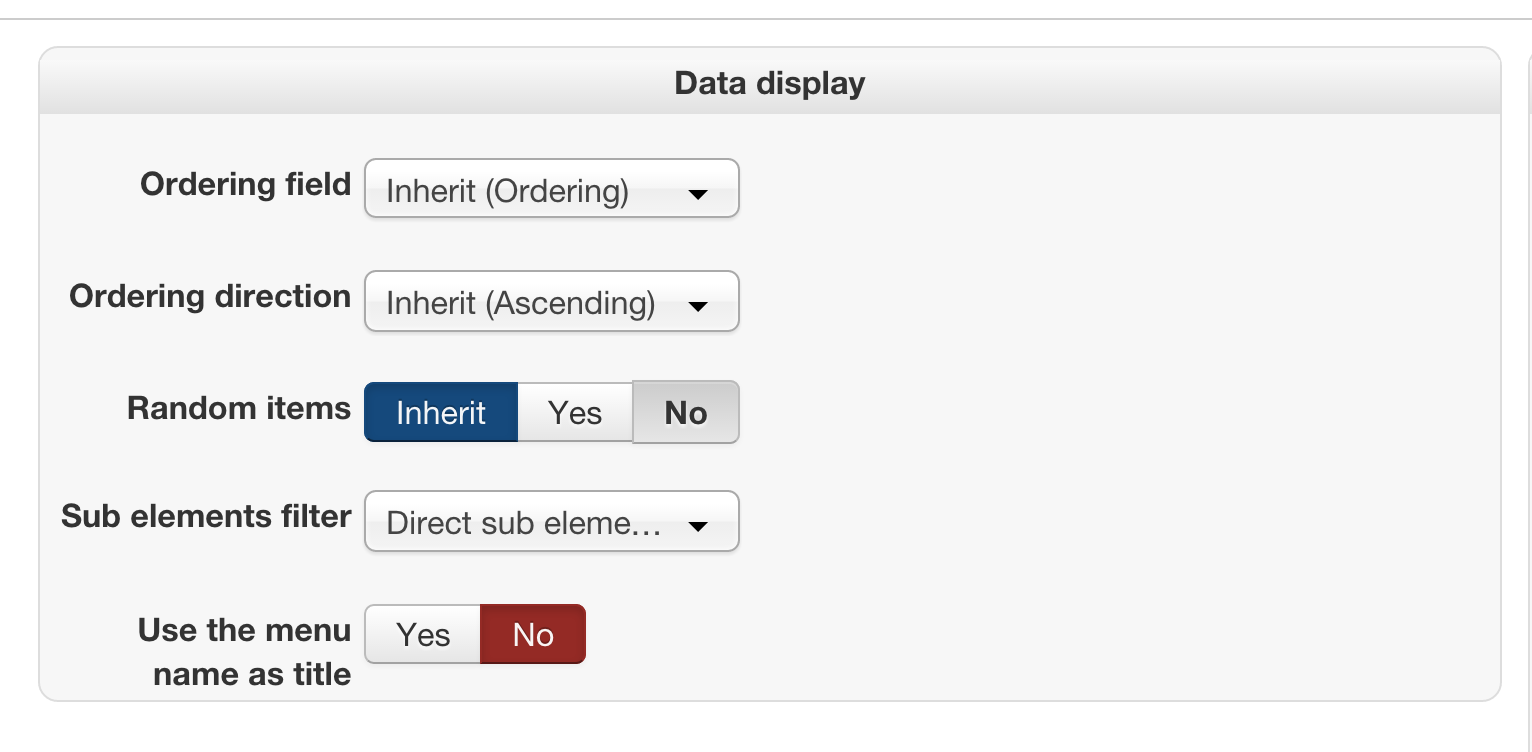Click the grey Data display header bar
Image resolution: width=1532 pixels, height=752 pixels.
click(x=1150, y=82)
